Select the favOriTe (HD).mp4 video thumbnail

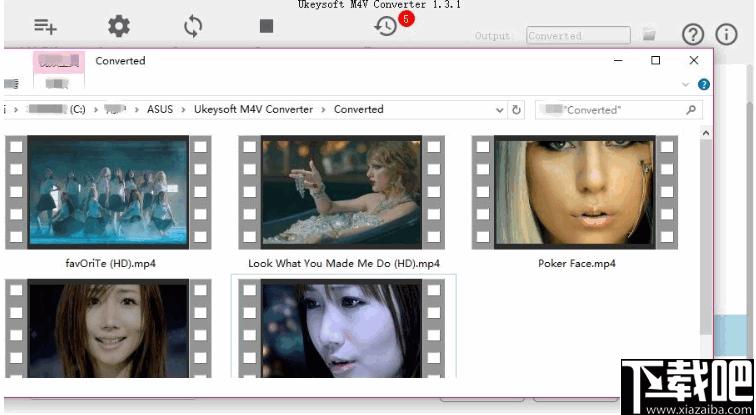108,192
